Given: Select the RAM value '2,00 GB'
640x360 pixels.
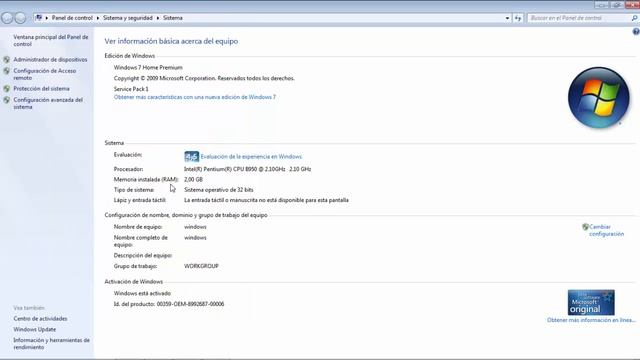Looking at the screenshot, I should 193,180.
